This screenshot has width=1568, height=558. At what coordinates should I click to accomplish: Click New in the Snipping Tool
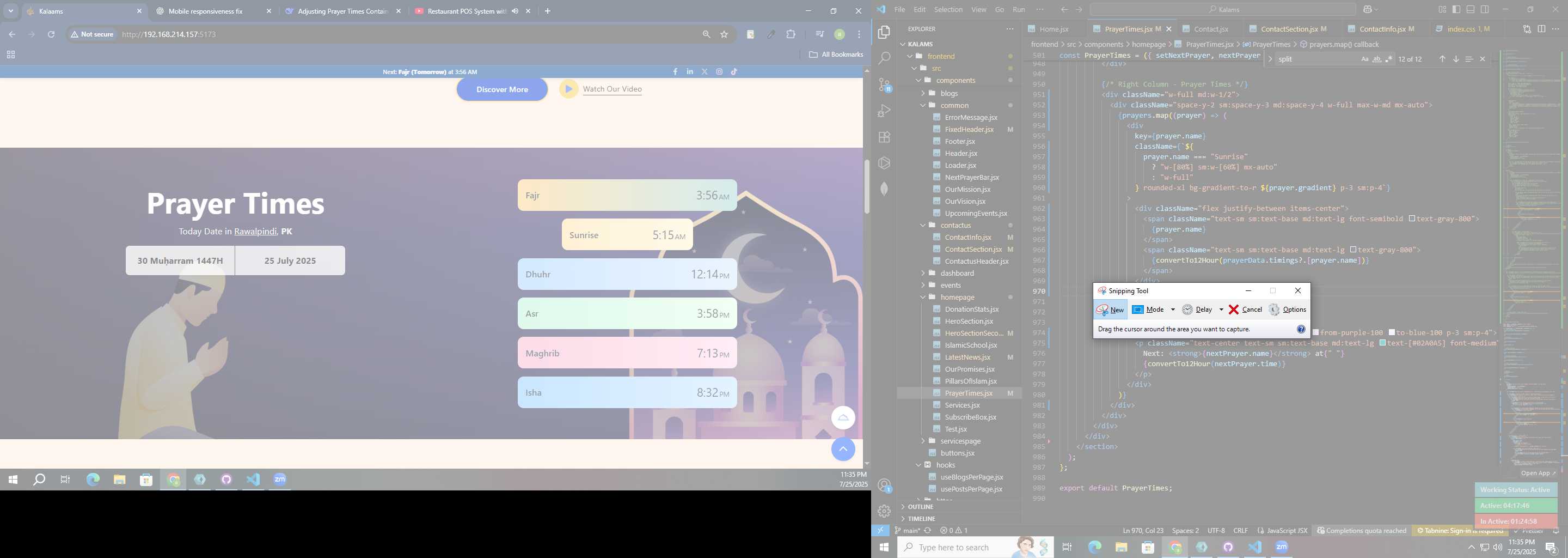click(x=1110, y=310)
